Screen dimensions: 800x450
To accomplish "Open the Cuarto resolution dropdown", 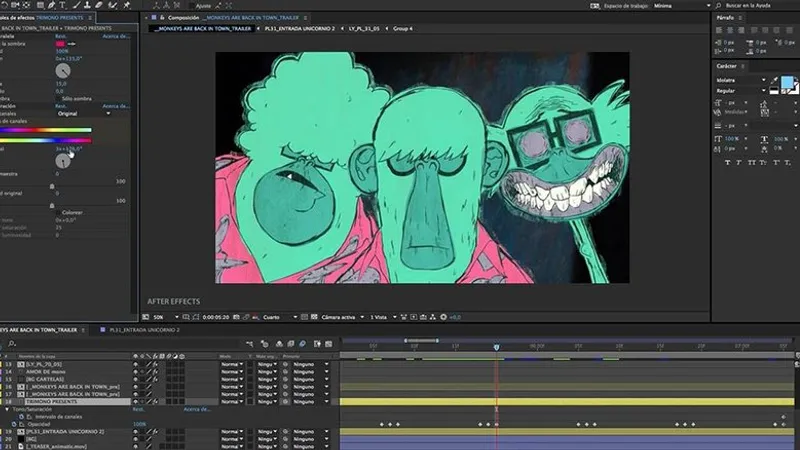I will [280, 317].
